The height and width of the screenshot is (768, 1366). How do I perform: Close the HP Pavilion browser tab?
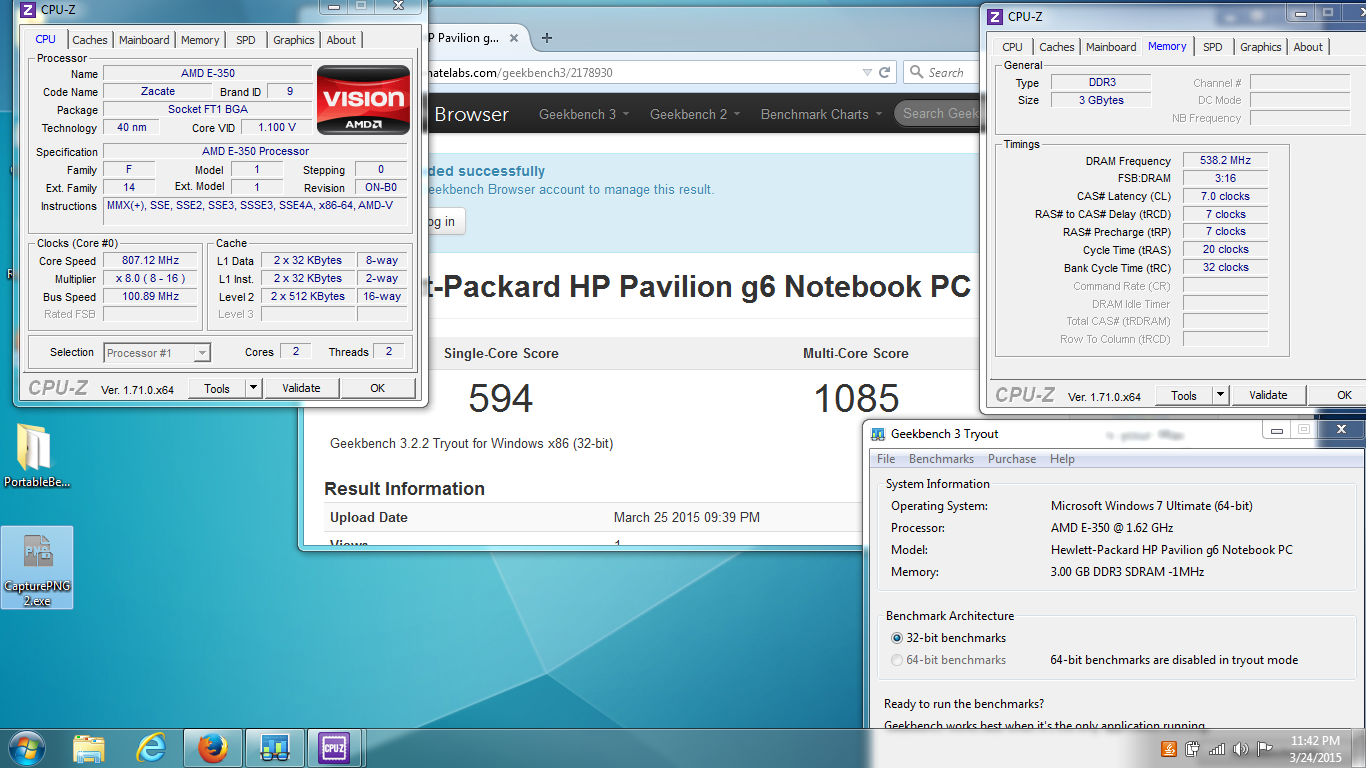(x=514, y=38)
